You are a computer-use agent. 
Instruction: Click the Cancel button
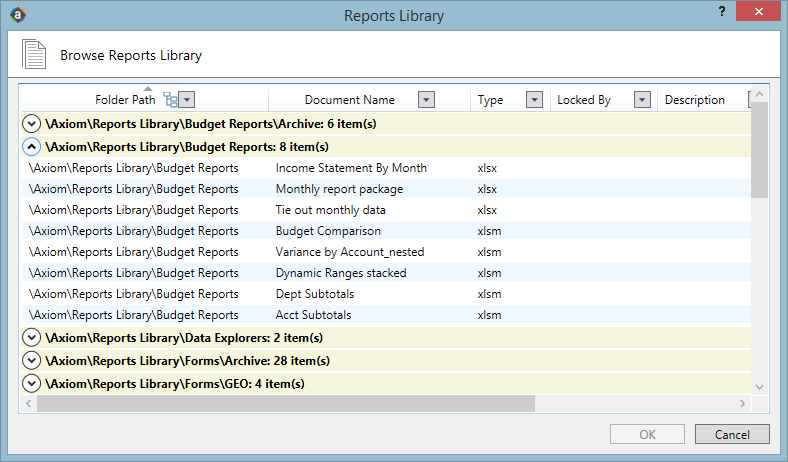(732, 434)
